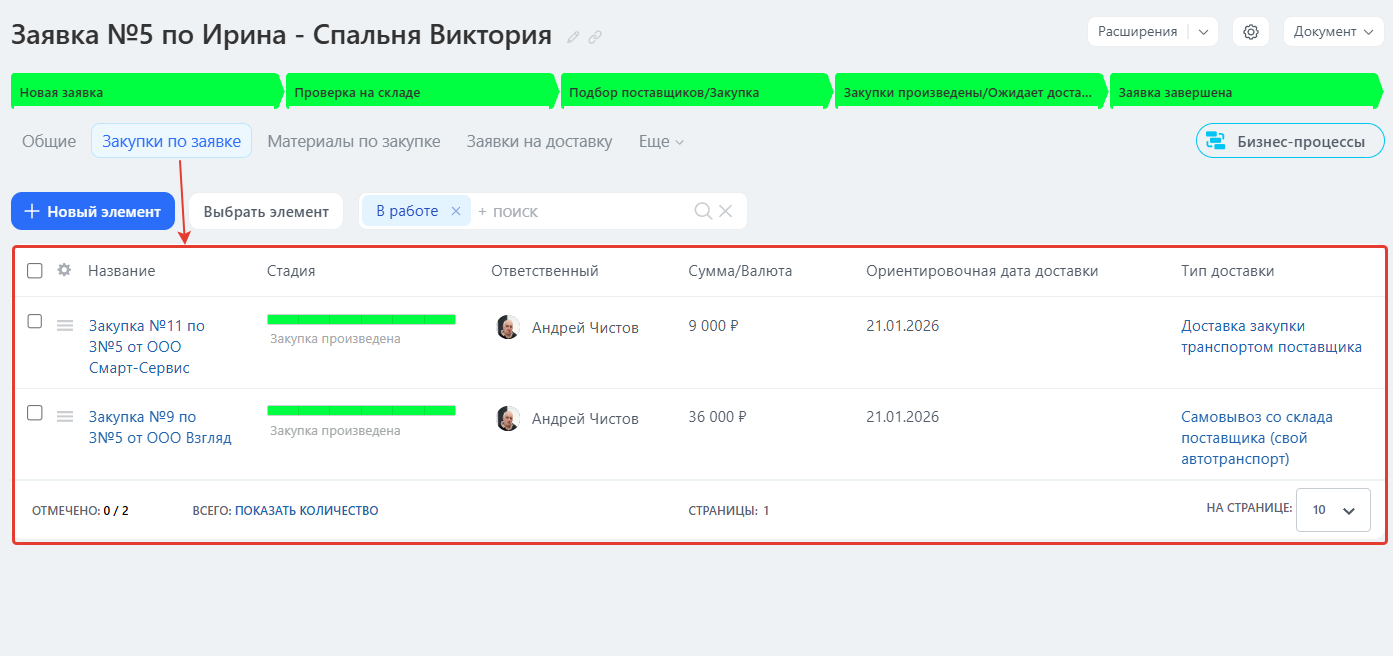Click the sum '9 000 ₽' cell
This screenshot has width=1393, height=656.
(x=714, y=325)
